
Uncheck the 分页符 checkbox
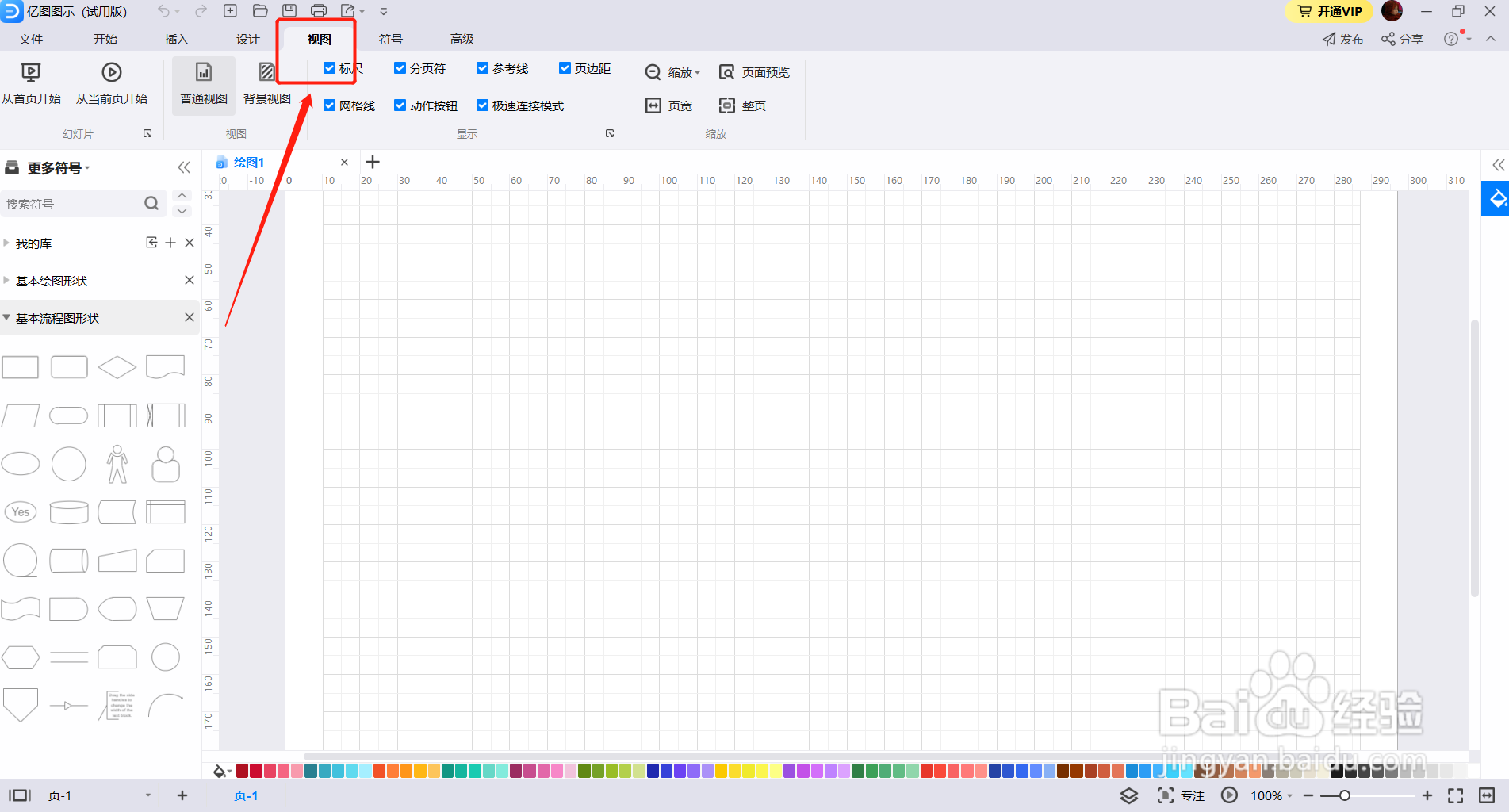[400, 68]
